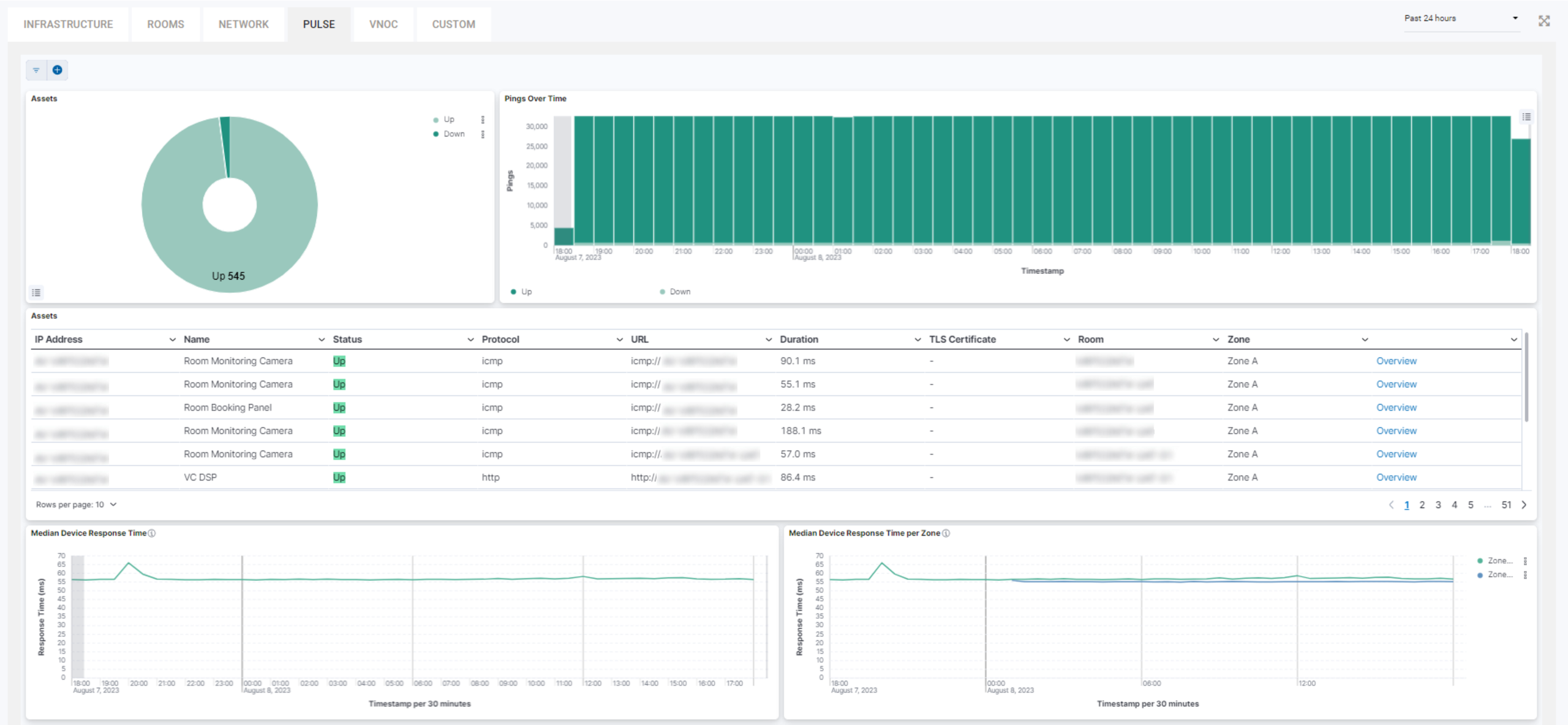Open Rows per page dropdown
The width and height of the screenshot is (1568, 725).
tap(76, 505)
